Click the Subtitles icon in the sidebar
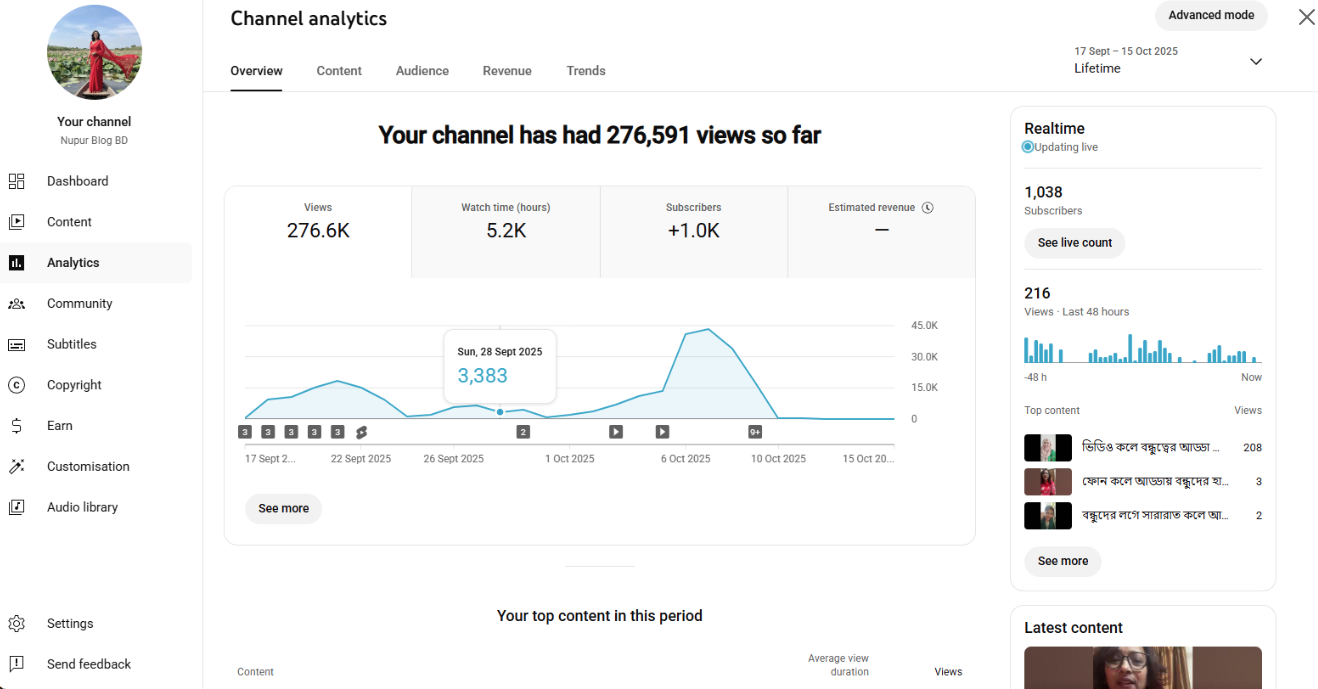 [x=16, y=344]
